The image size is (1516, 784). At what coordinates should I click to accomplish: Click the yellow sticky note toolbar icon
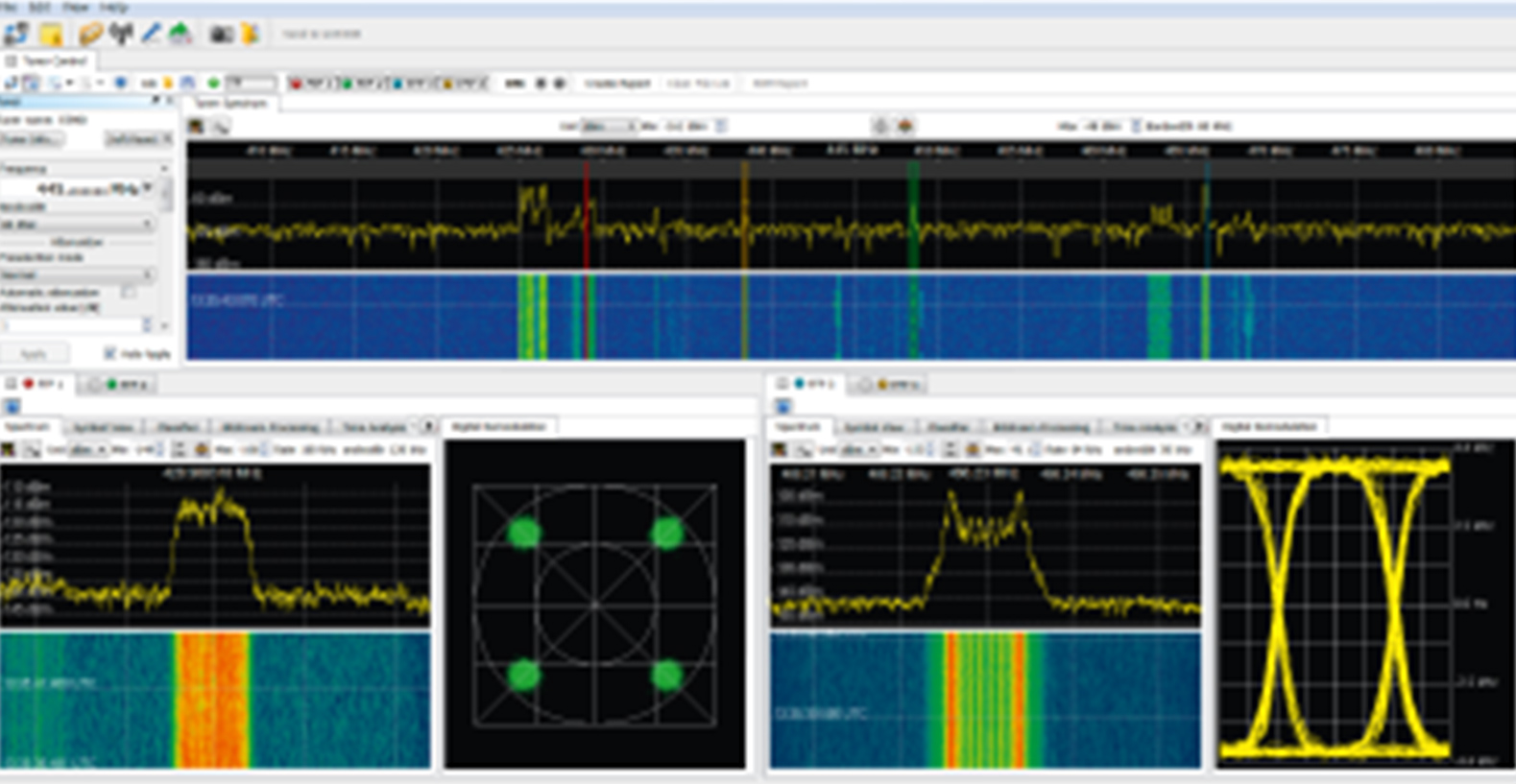(x=51, y=35)
